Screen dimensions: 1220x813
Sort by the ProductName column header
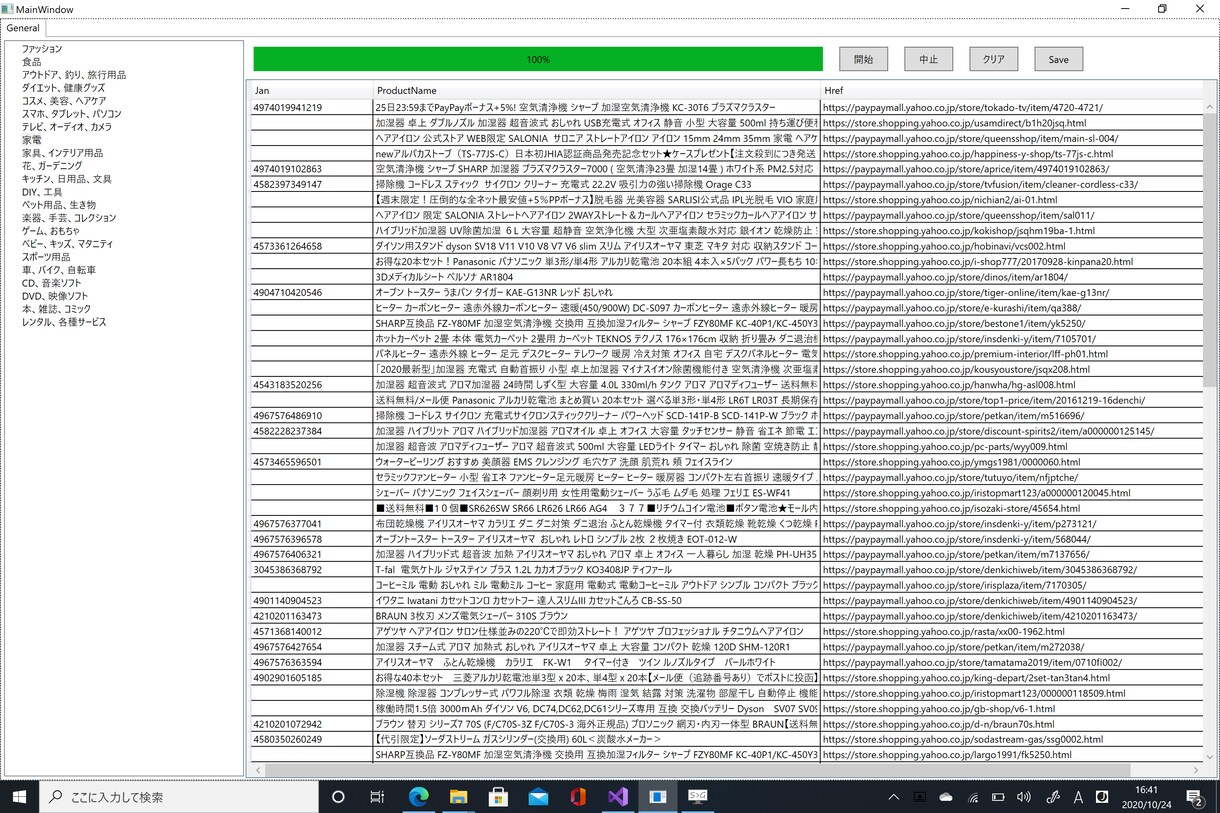tap(596, 90)
